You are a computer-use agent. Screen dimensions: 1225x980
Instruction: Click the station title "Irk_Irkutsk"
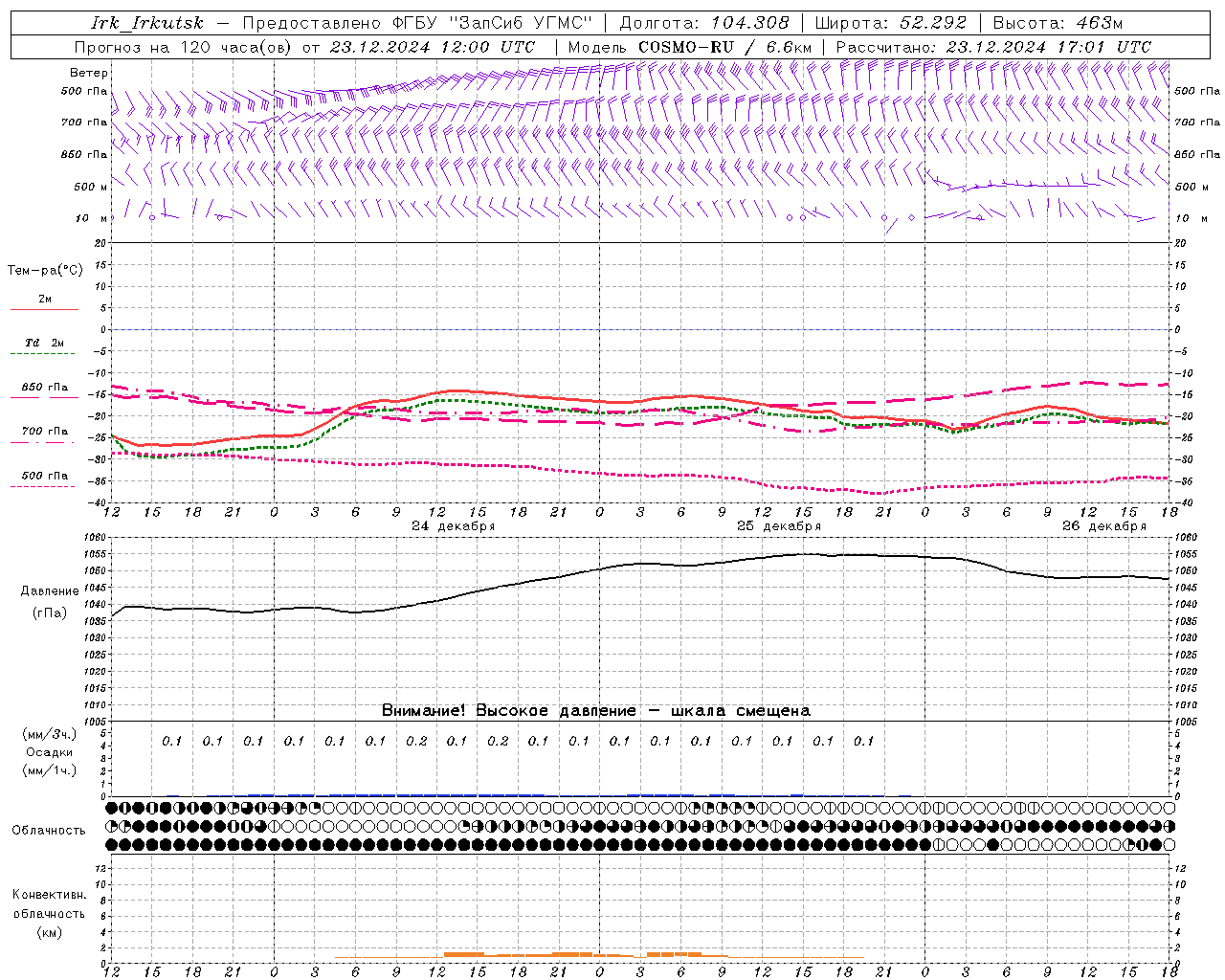coord(146,23)
